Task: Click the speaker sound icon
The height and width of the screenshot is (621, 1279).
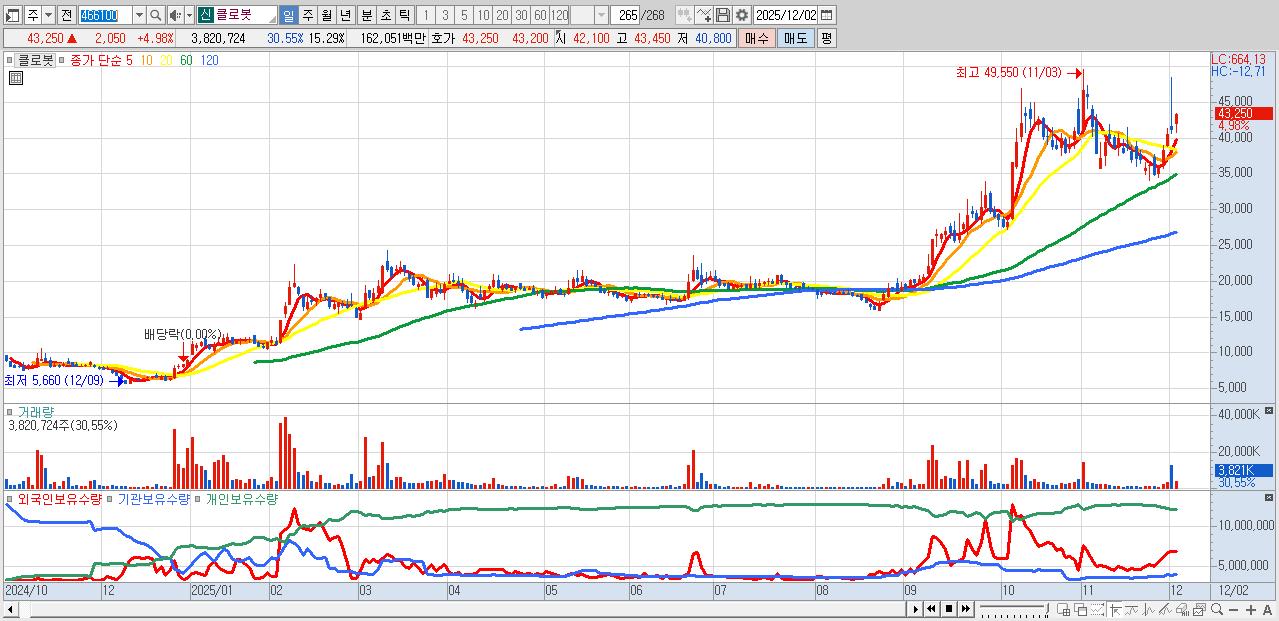Action: [x=174, y=15]
